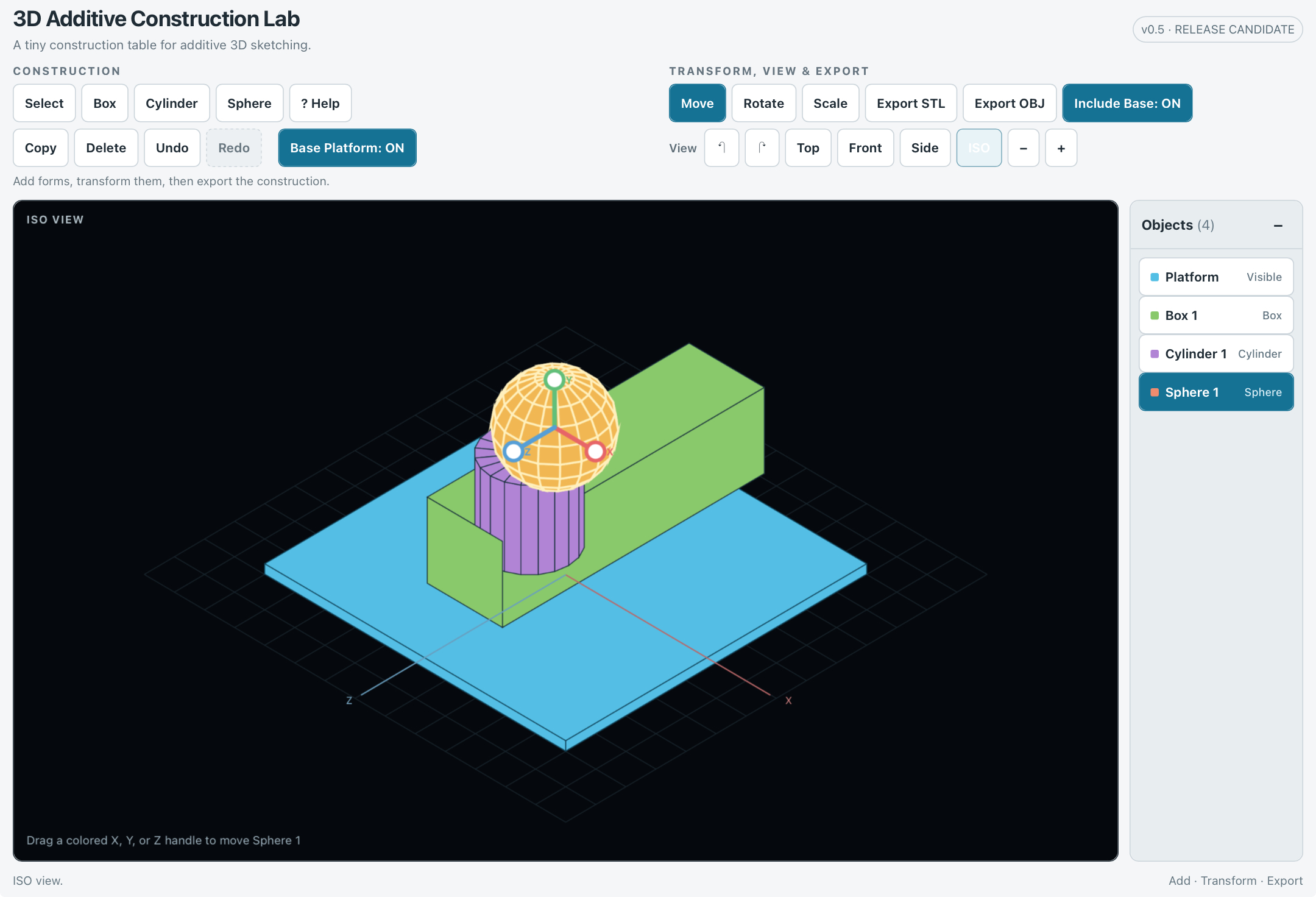The height and width of the screenshot is (897, 1316).
Task: Toggle Include Base export option
Action: click(x=1127, y=104)
